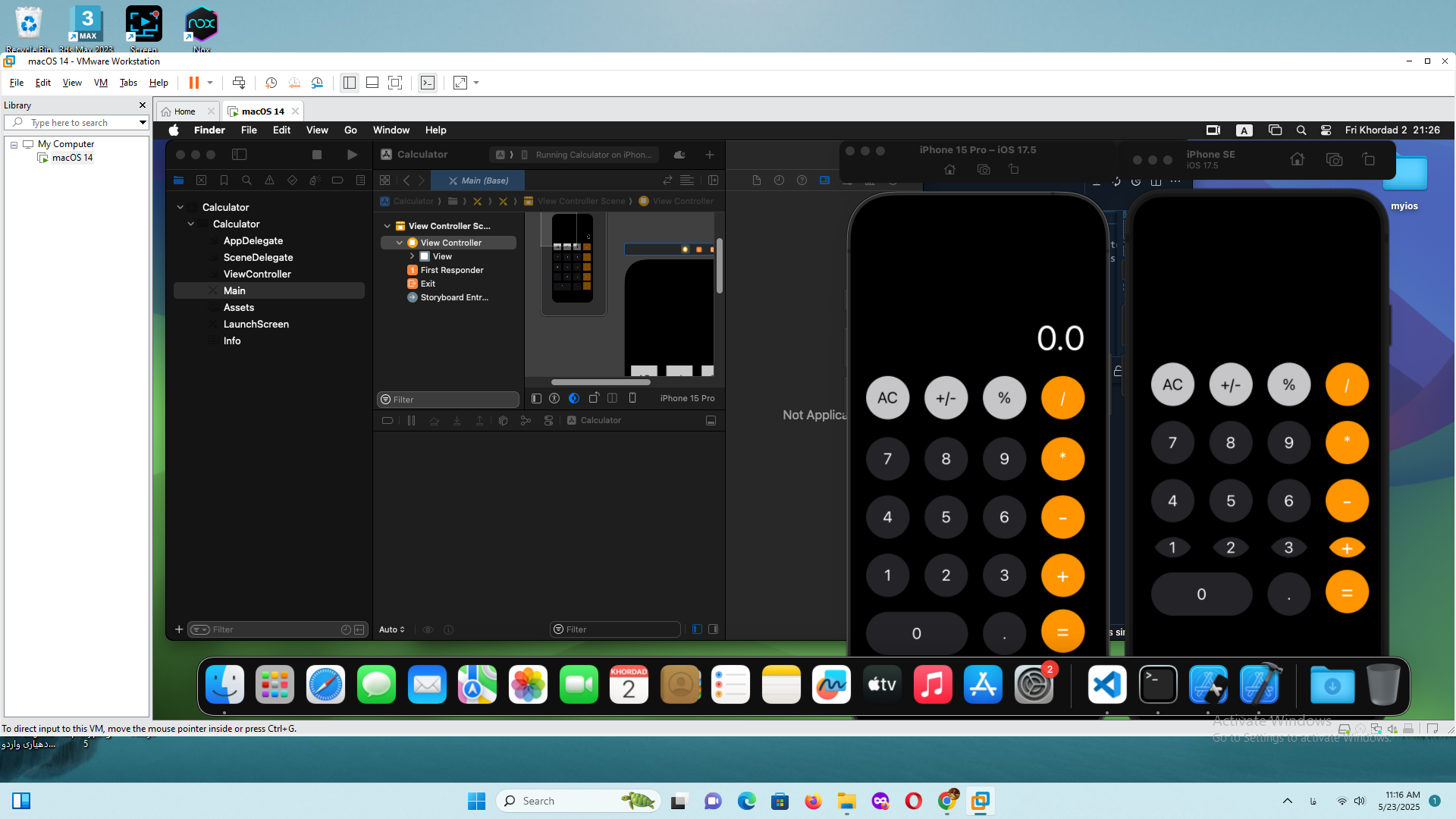
Task: Expand the View item in outline
Action: pyautogui.click(x=412, y=256)
